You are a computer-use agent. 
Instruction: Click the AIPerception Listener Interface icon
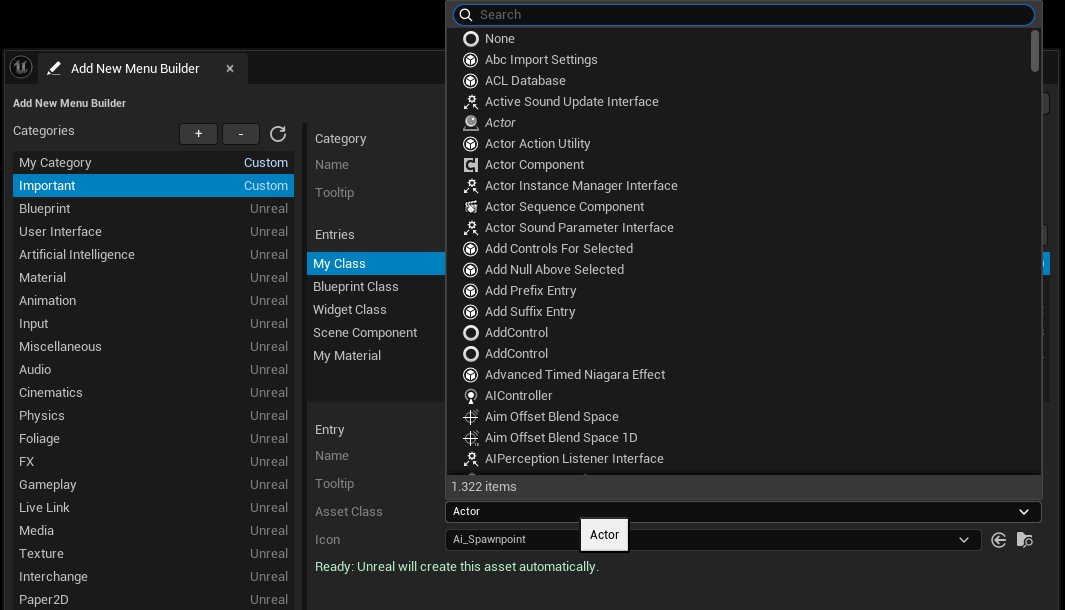point(471,459)
